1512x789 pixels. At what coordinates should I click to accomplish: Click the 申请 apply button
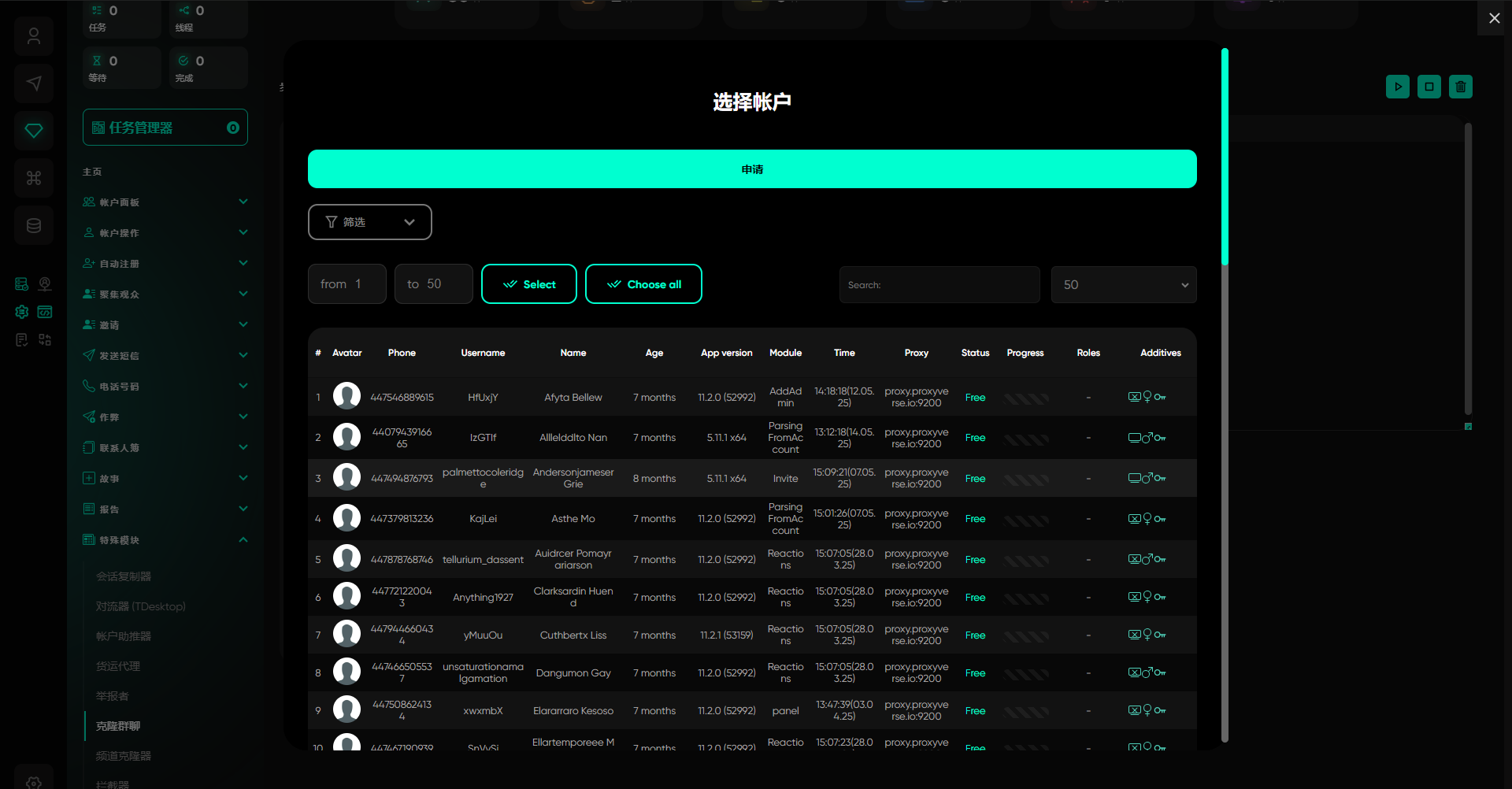click(751, 169)
